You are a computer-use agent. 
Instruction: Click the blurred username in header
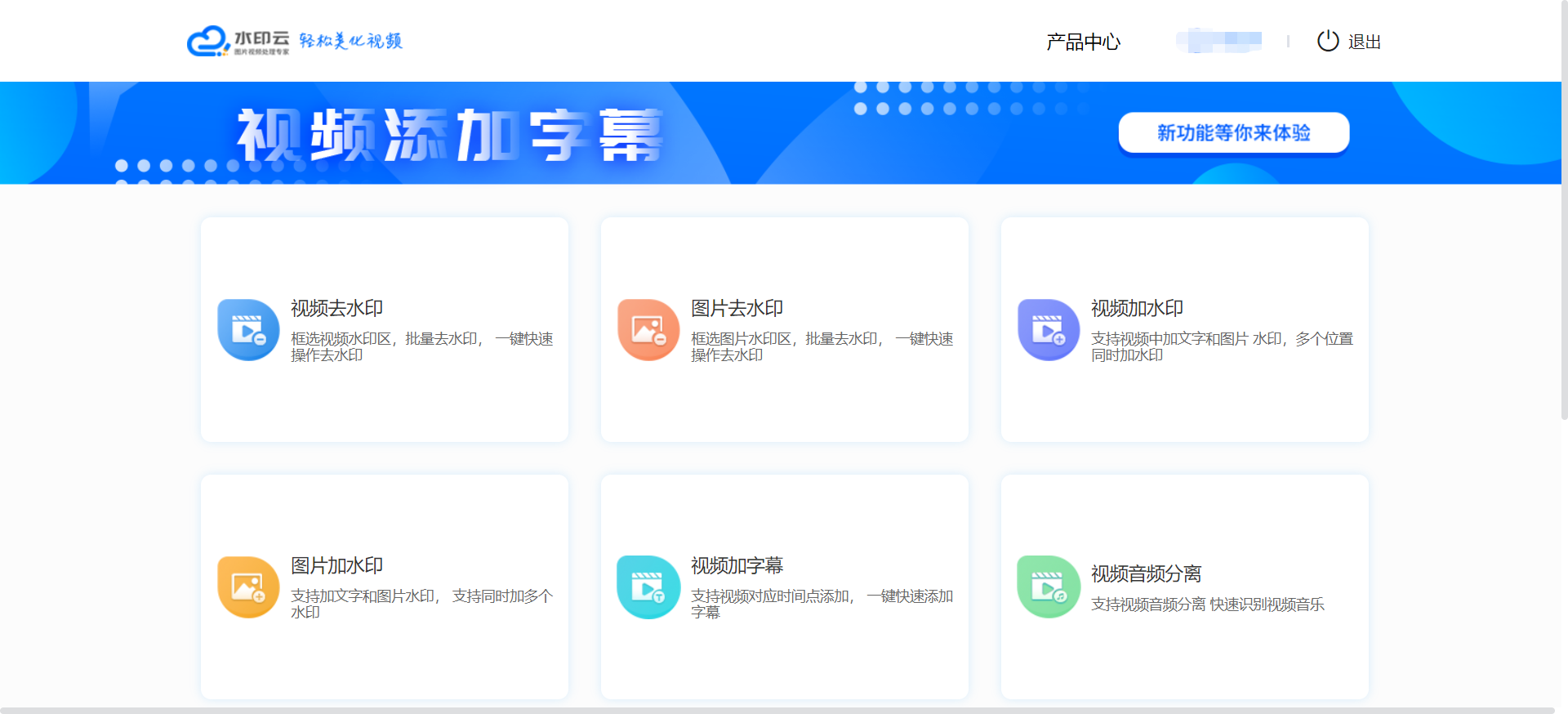tap(1218, 41)
